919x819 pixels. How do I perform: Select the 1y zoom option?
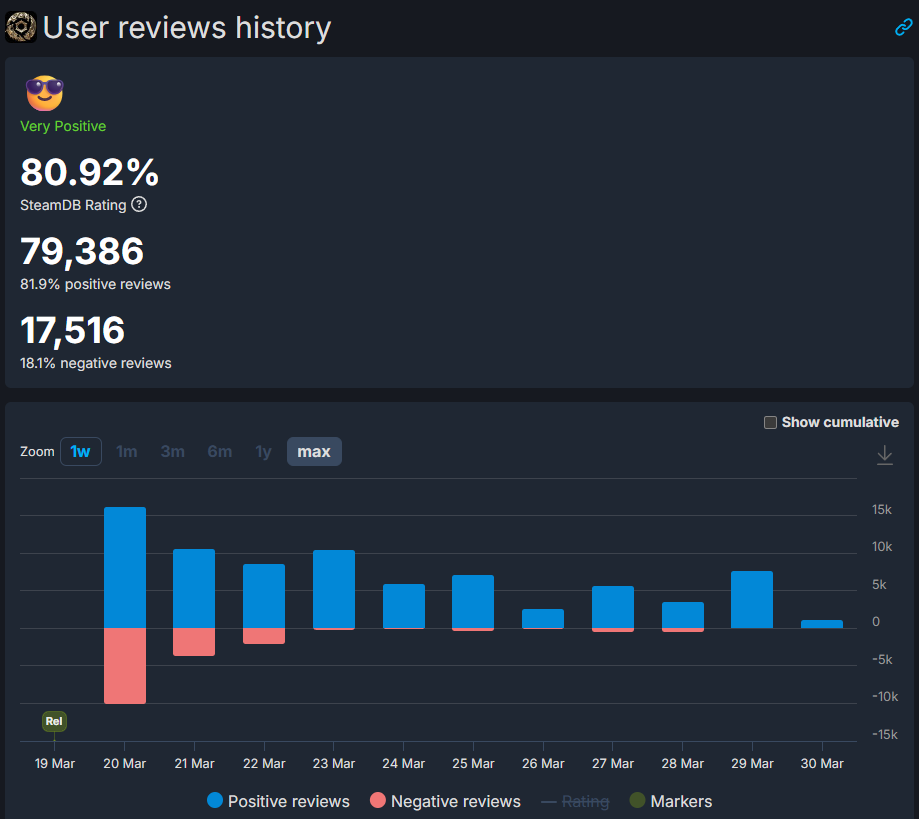pyautogui.click(x=263, y=452)
